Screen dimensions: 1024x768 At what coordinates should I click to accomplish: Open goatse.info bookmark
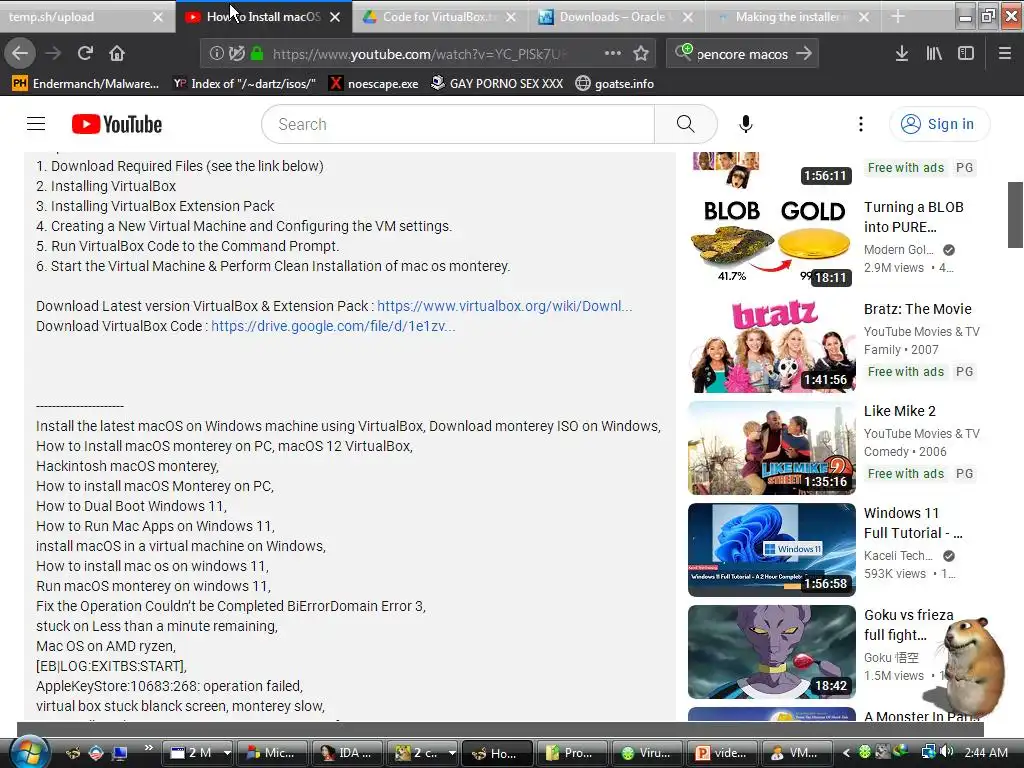(x=615, y=84)
